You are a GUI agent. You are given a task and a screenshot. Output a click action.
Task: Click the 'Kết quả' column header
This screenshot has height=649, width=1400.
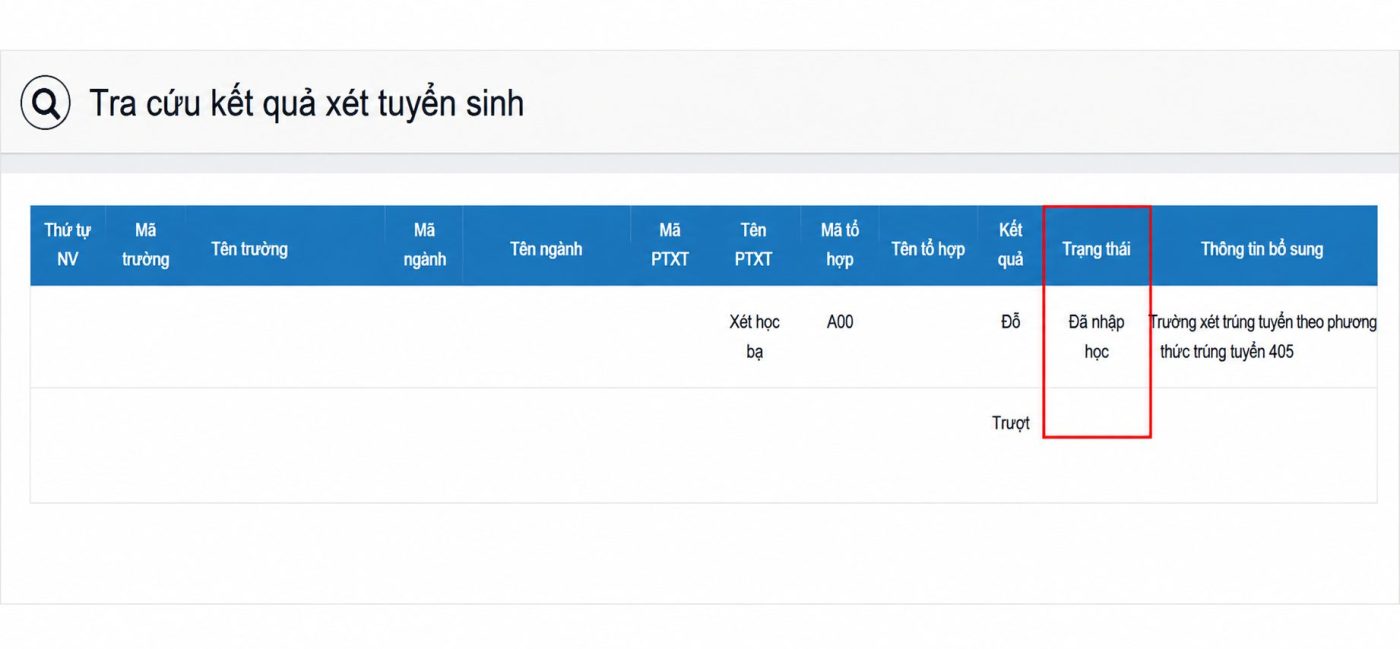click(1011, 245)
